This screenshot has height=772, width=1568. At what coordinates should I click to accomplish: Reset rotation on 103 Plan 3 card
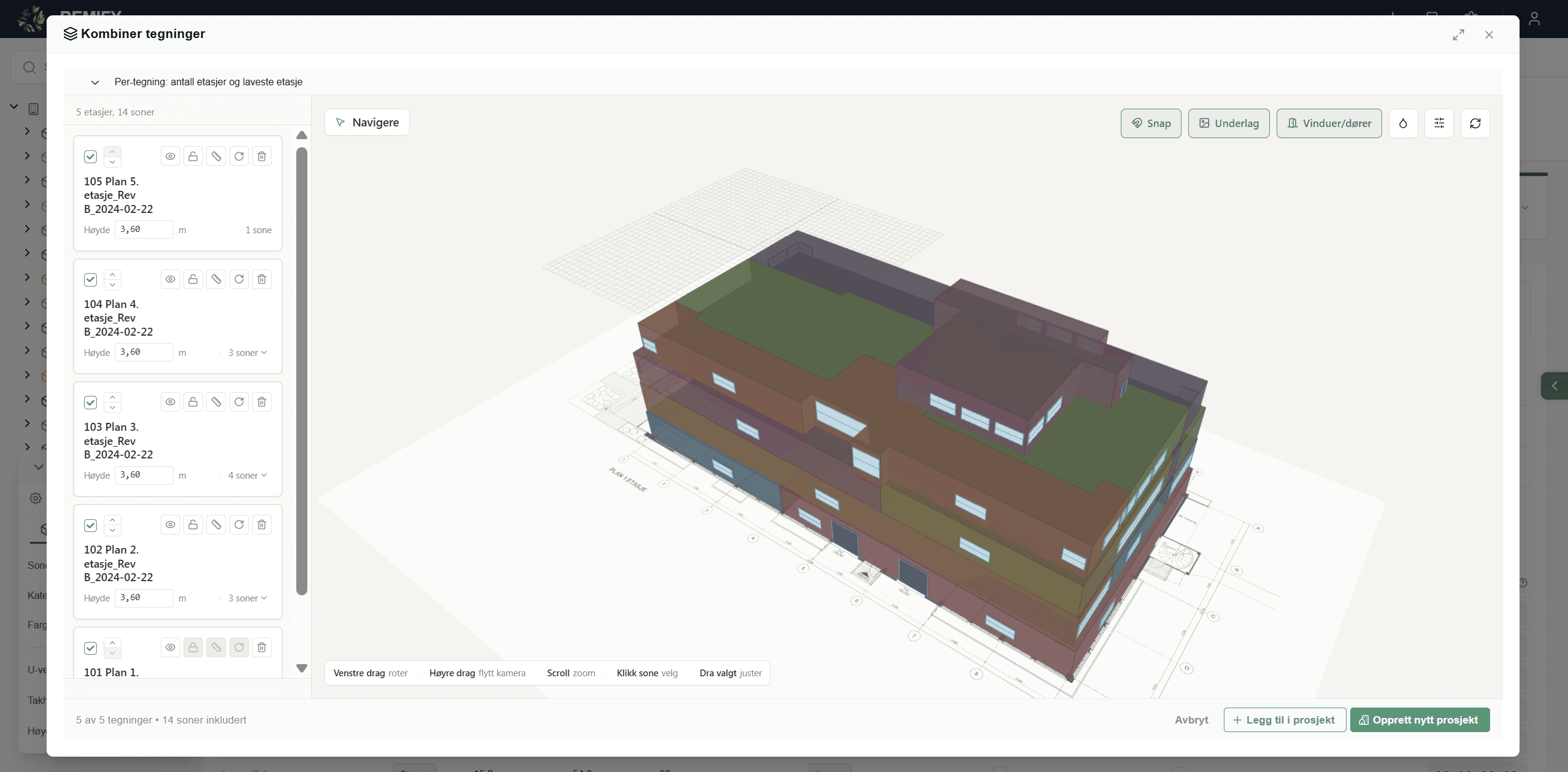click(x=239, y=402)
